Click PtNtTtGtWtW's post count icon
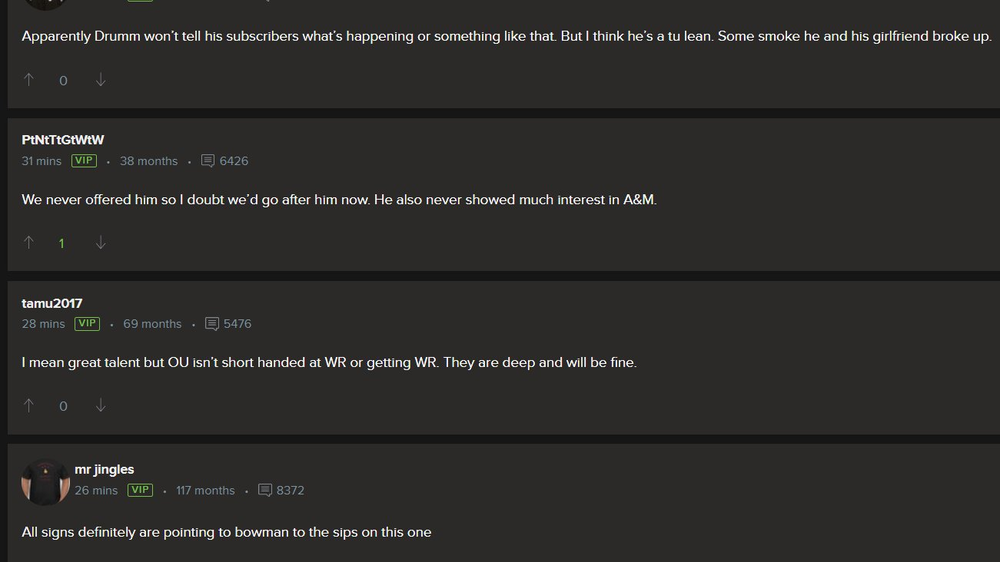Image resolution: width=1000 pixels, height=562 pixels. [x=208, y=161]
